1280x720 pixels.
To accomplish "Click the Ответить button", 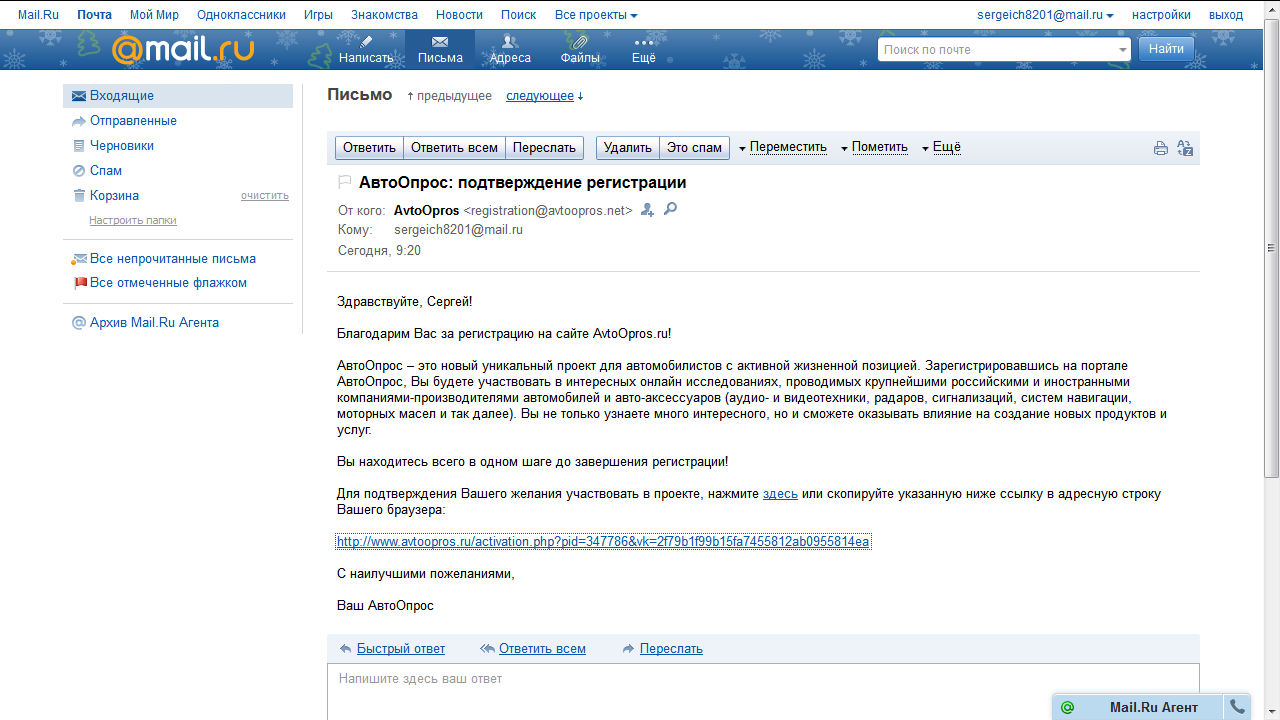I will pos(369,148).
